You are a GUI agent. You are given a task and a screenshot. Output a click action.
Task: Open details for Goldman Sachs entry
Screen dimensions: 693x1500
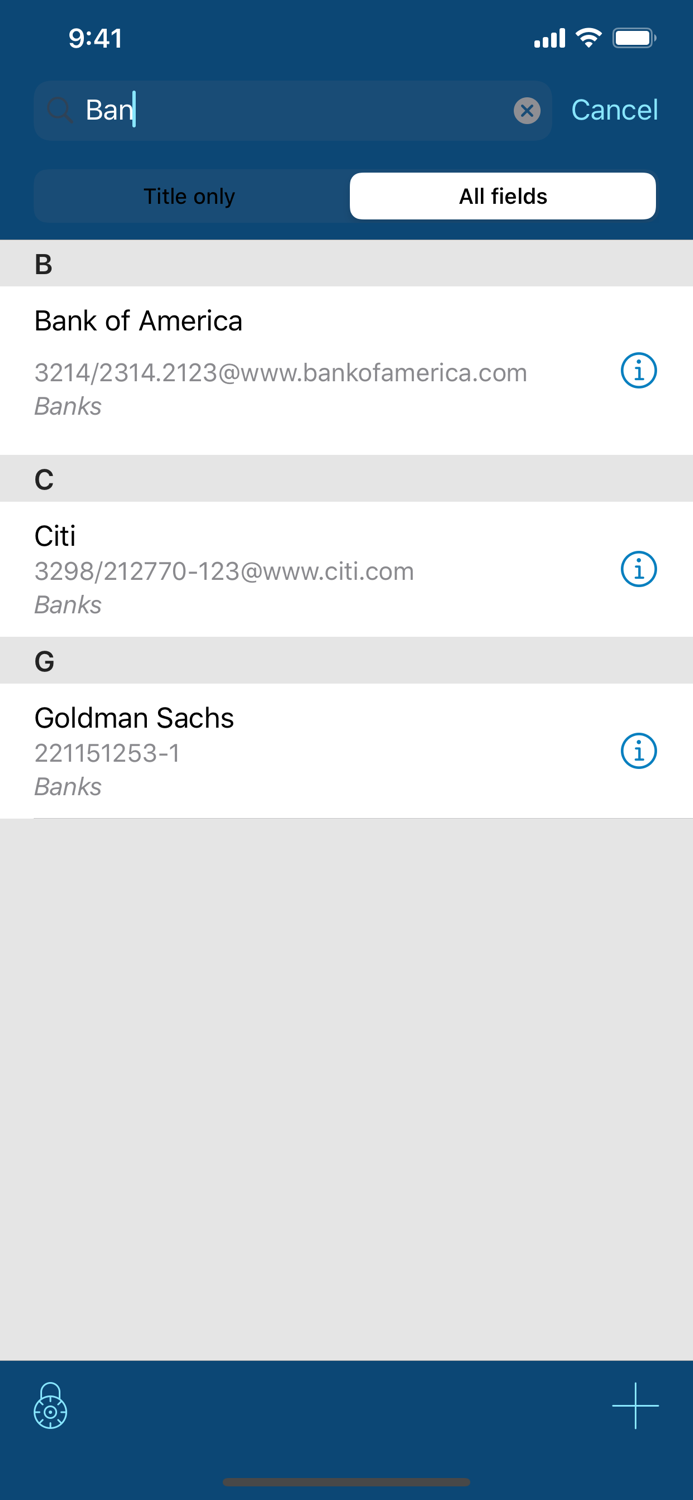(x=637, y=750)
